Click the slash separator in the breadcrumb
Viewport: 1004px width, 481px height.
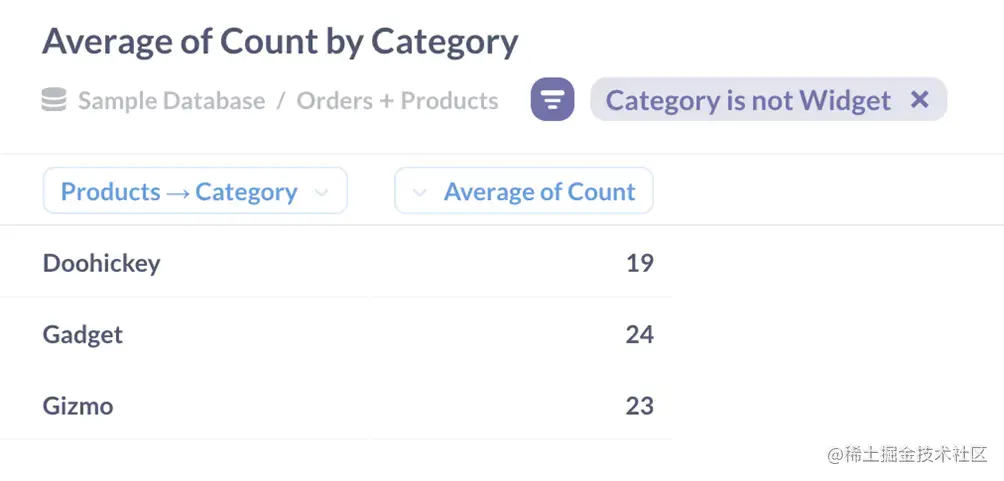(281, 101)
